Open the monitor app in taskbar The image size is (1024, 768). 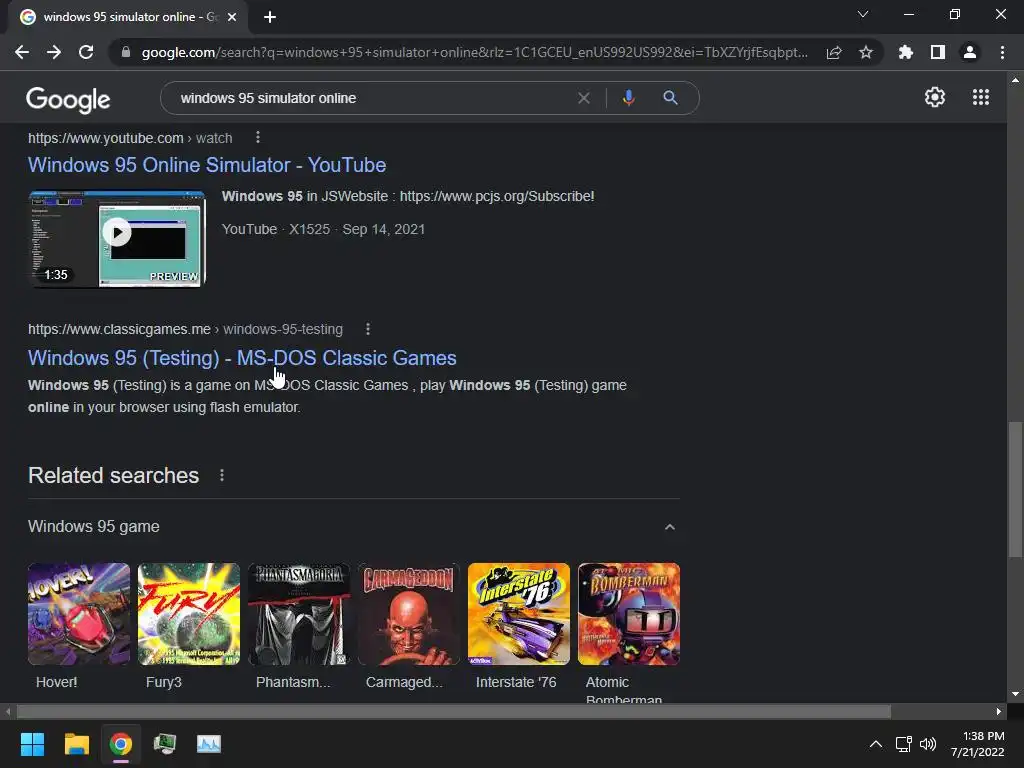point(165,744)
